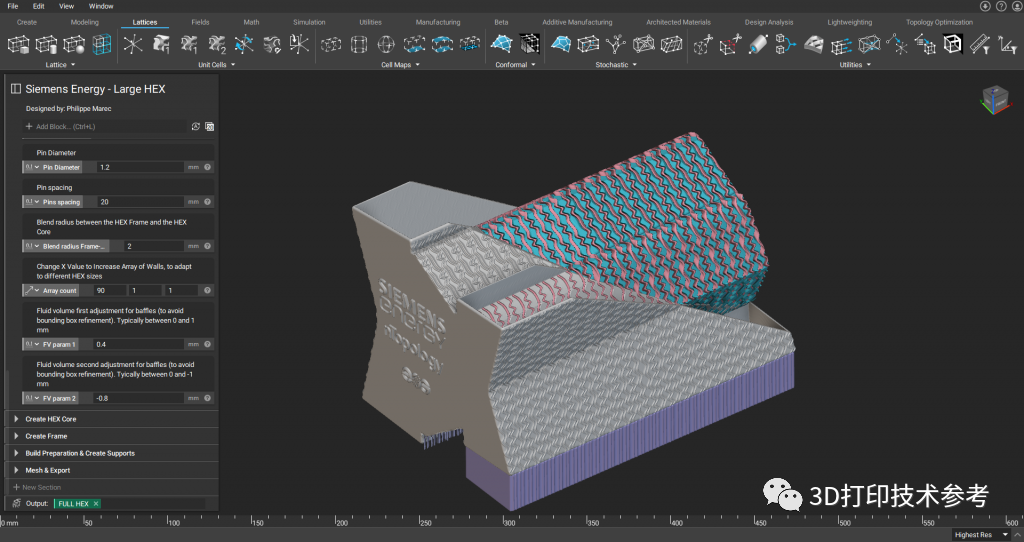Open the Stochastic group dropdown
The image size is (1024, 542).
point(616,65)
